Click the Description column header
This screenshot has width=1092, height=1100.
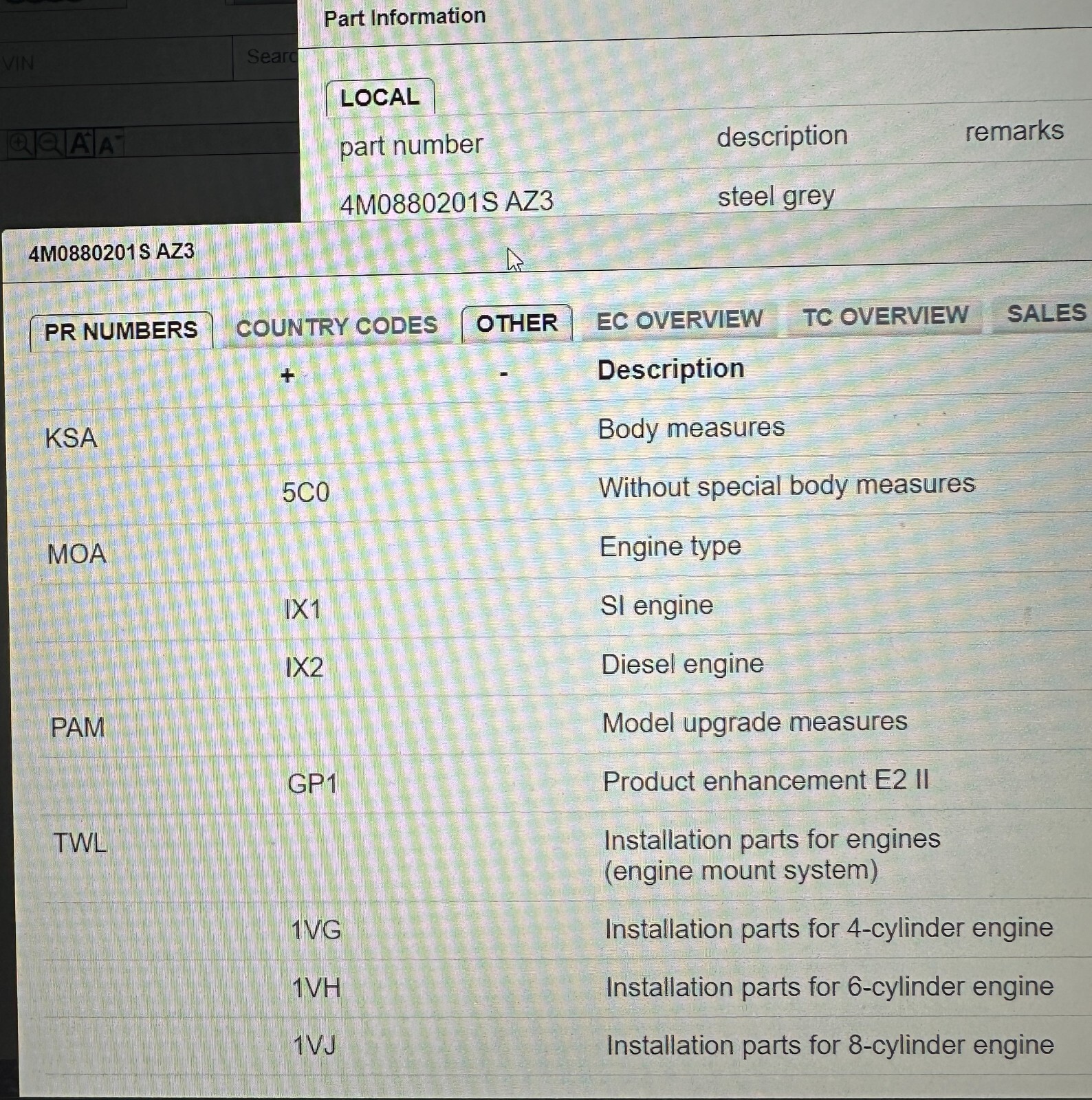coord(670,369)
